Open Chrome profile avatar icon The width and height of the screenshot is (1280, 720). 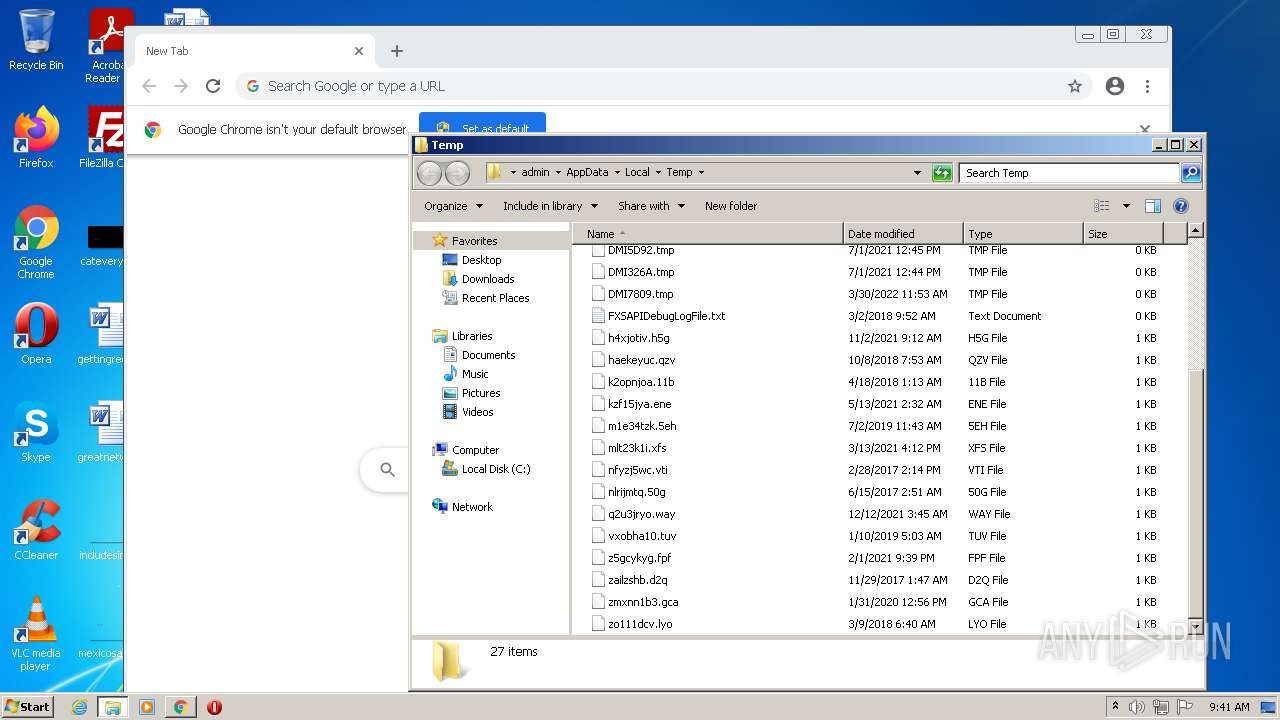(1115, 86)
